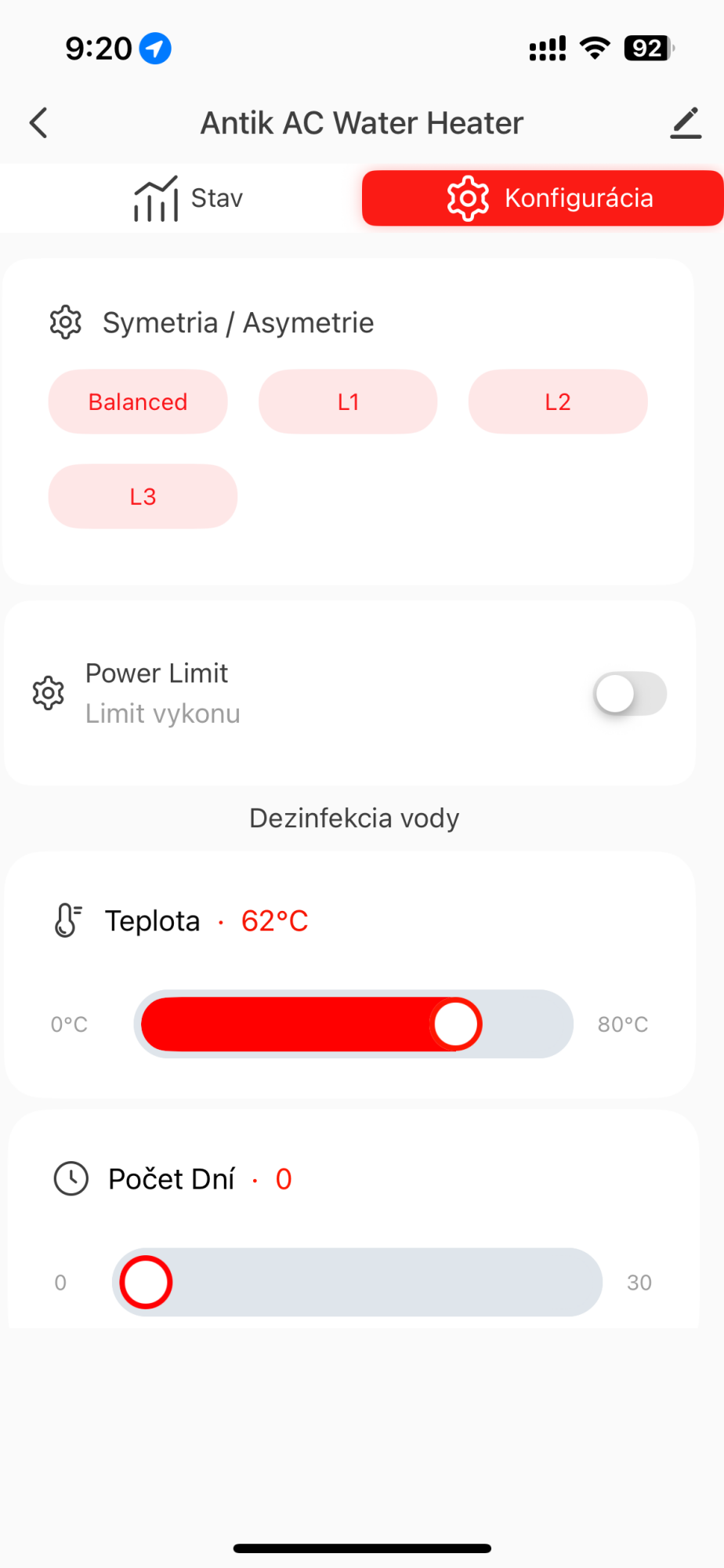
Task: Tap the Antik AC Water Heater title
Action: click(362, 123)
